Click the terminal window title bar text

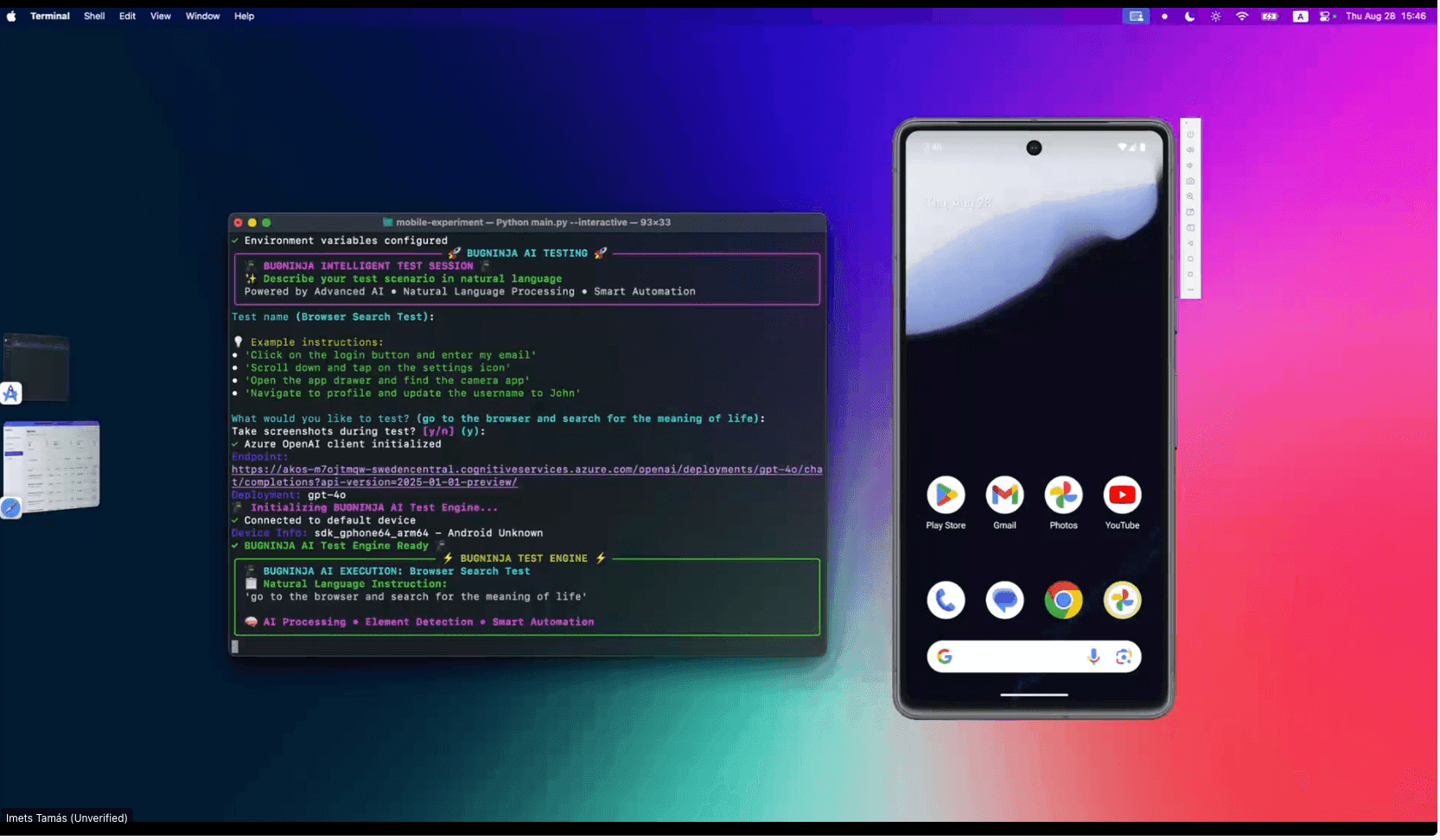click(x=534, y=223)
